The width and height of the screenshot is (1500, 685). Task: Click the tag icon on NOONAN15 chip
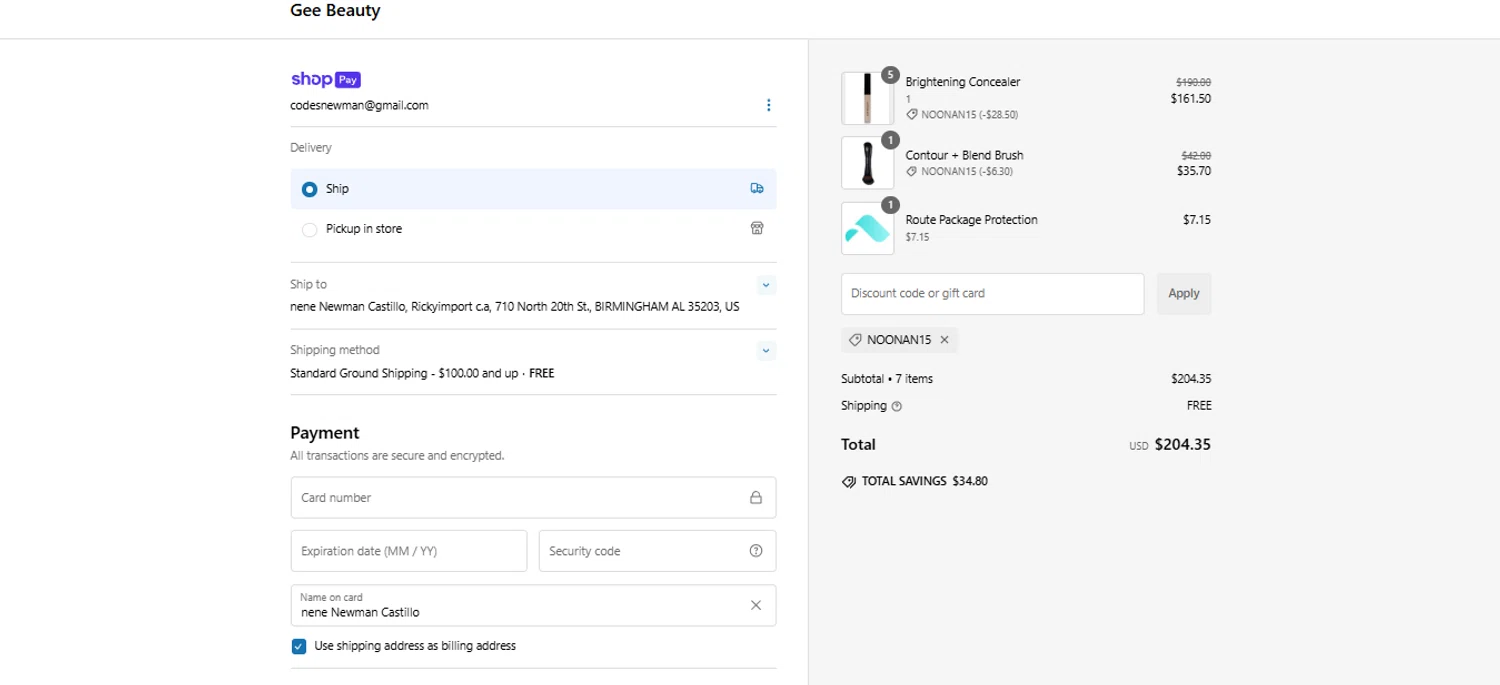855,340
